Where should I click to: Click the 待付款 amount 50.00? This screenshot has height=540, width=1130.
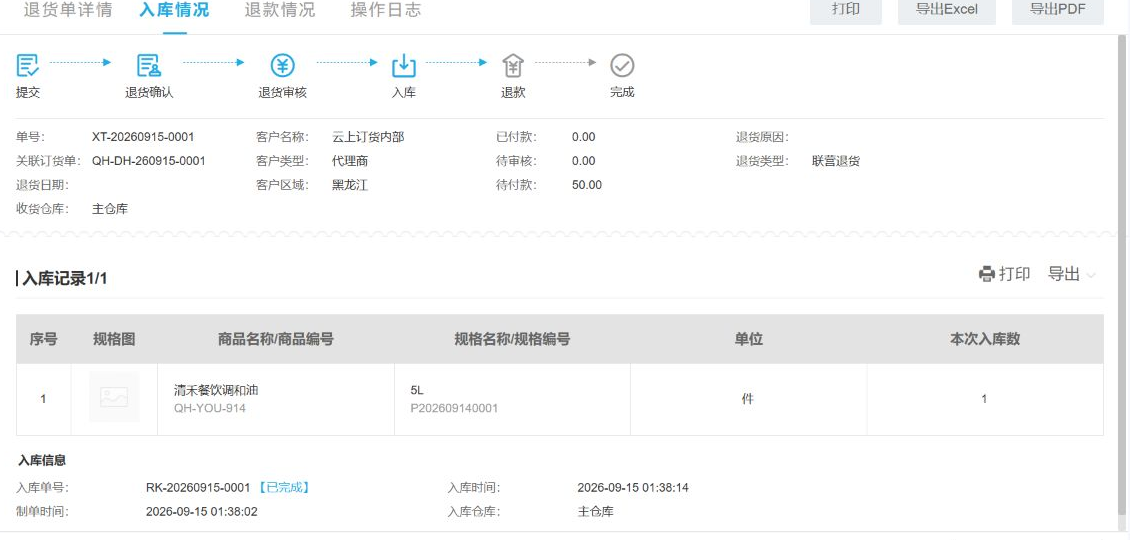point(587,185)
